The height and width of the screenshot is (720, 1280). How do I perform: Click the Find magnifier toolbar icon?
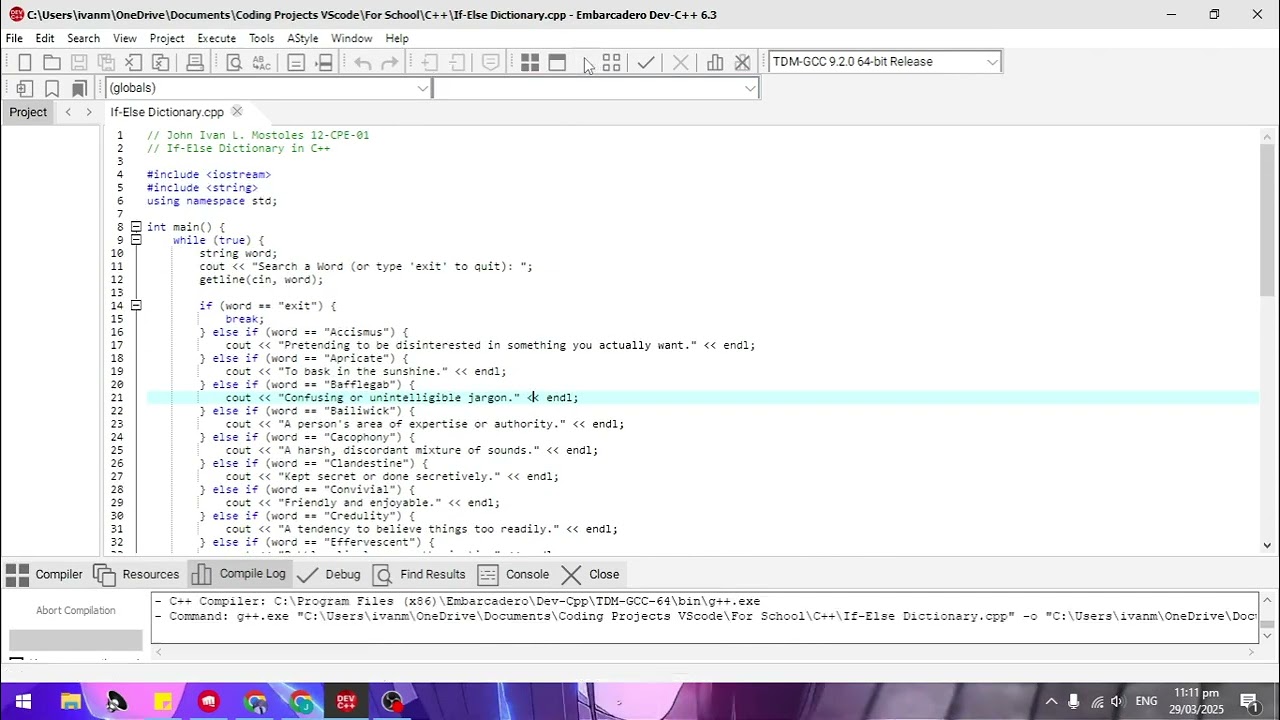pos(234,62)
